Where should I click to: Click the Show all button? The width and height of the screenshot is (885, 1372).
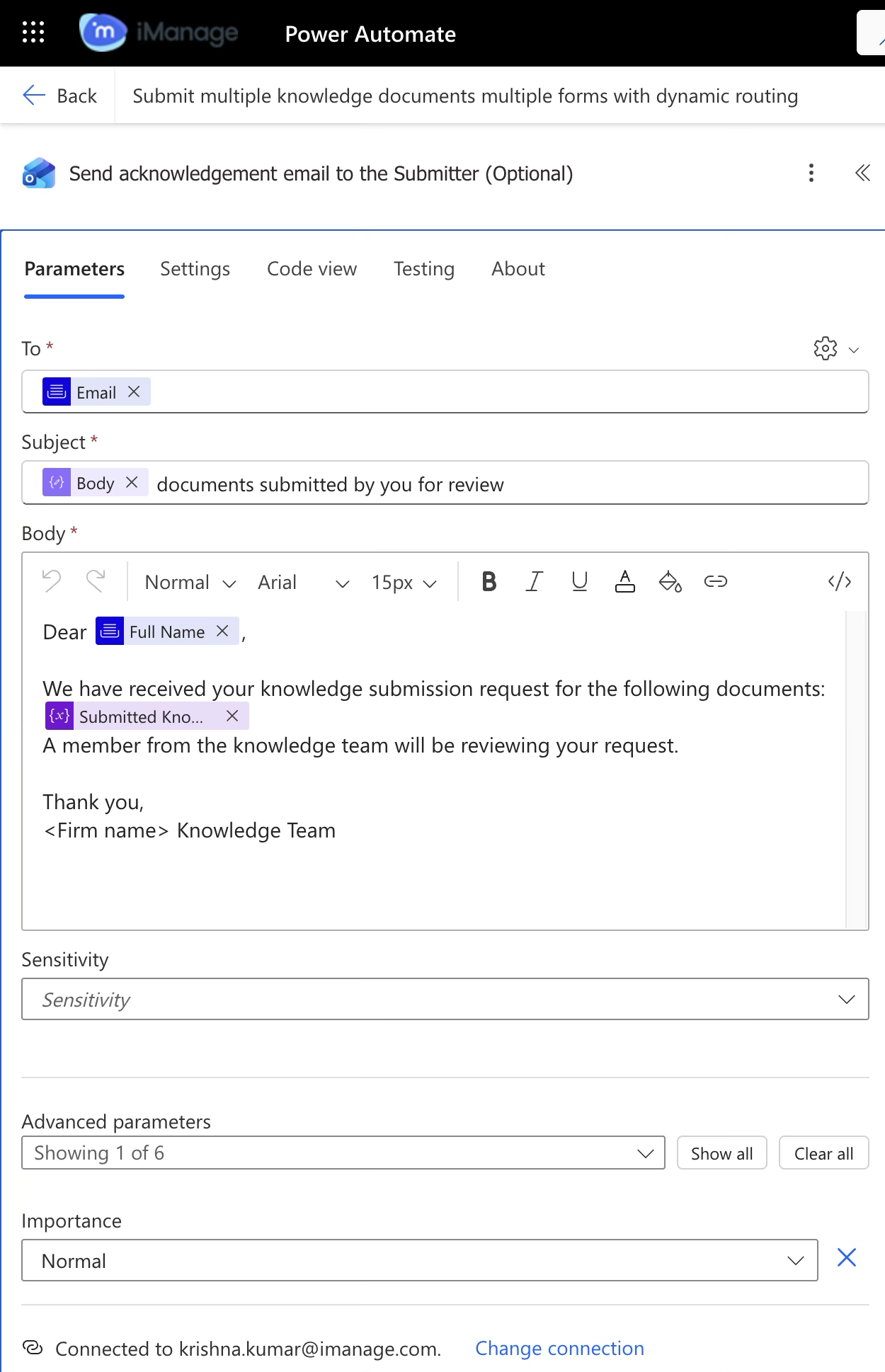tap(721, 1153)
